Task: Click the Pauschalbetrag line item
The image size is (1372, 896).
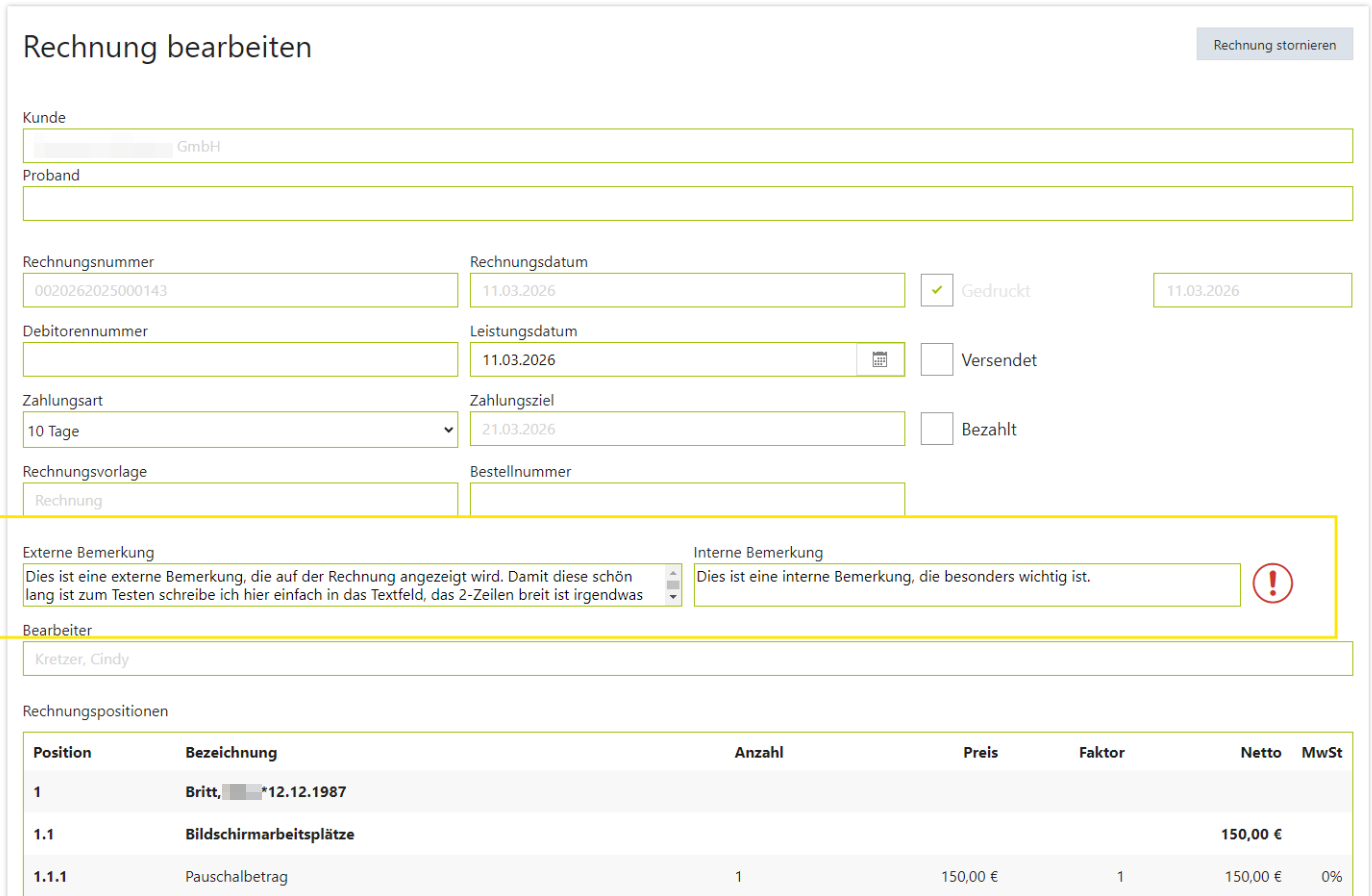Action: tap(236, 877)
